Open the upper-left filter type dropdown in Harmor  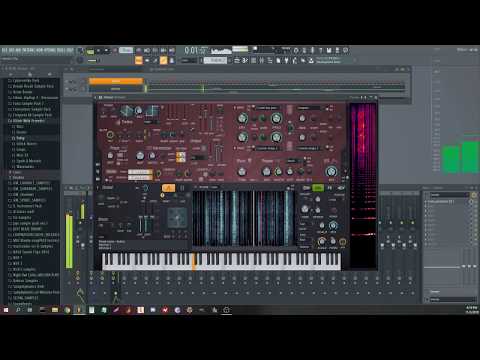(268, 108)
